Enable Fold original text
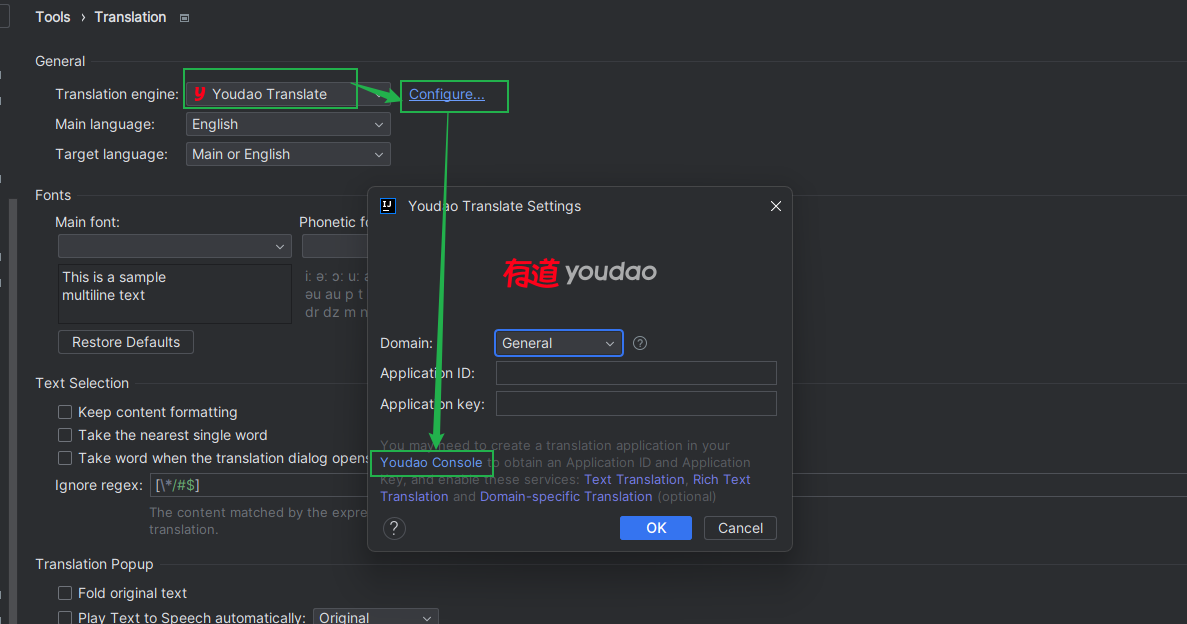 pyautogui.click(x=65, y=593)
